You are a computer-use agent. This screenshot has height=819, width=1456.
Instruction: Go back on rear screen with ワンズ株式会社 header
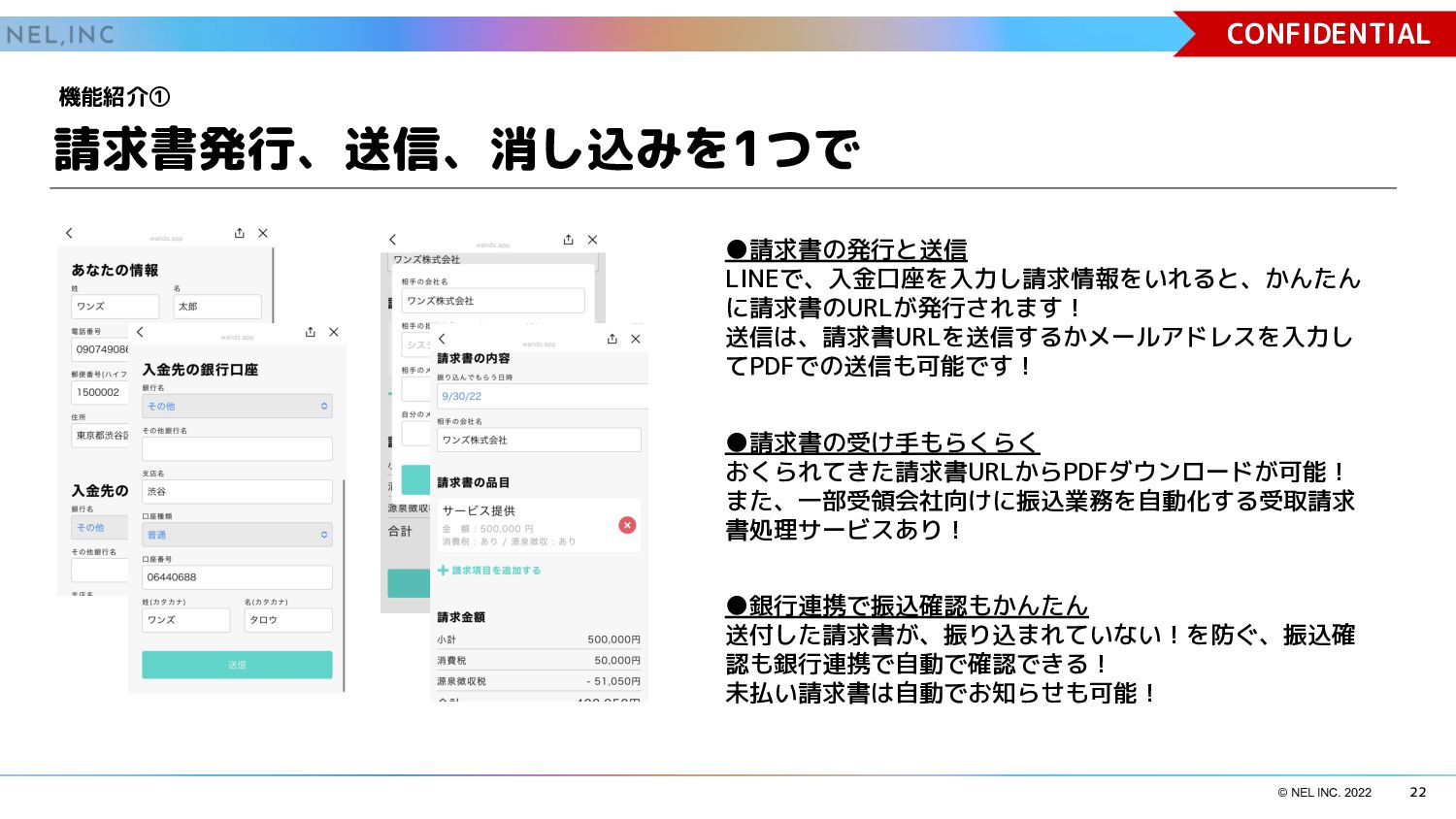click(392, 240)
